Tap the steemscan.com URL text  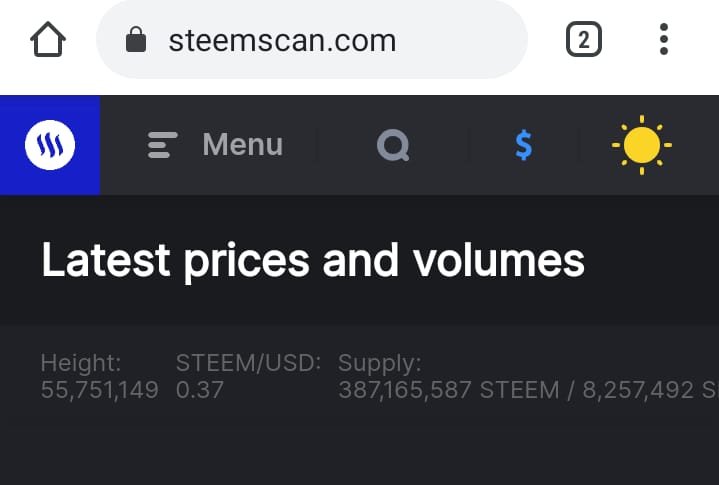pyautogui.click(x=282, y=40)
